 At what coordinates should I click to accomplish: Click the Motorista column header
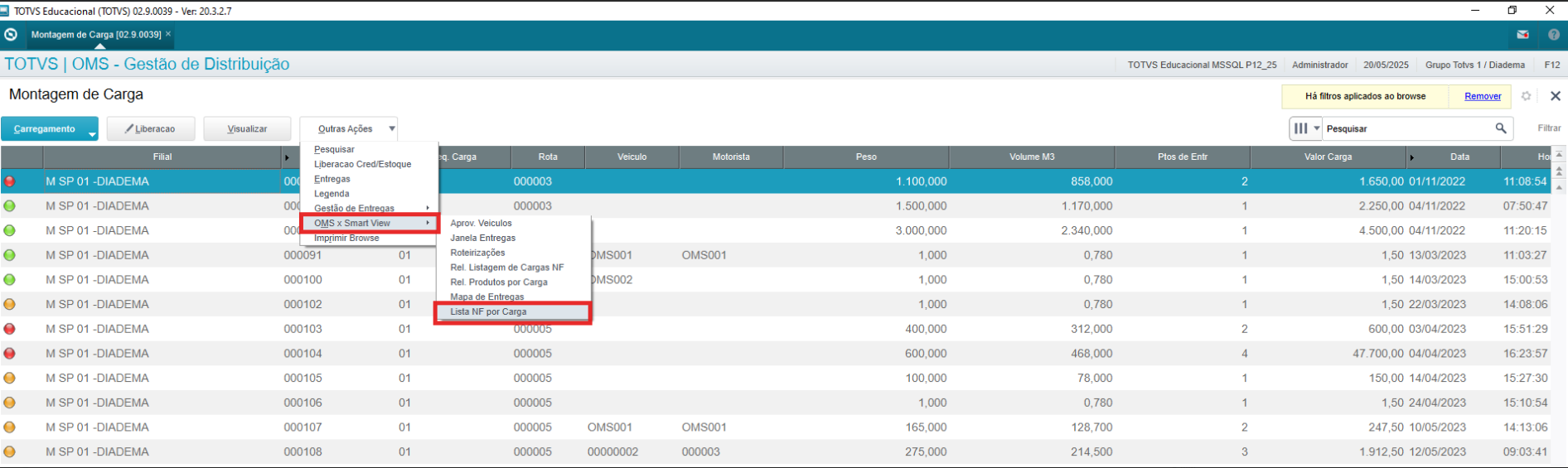pos(731,157)
